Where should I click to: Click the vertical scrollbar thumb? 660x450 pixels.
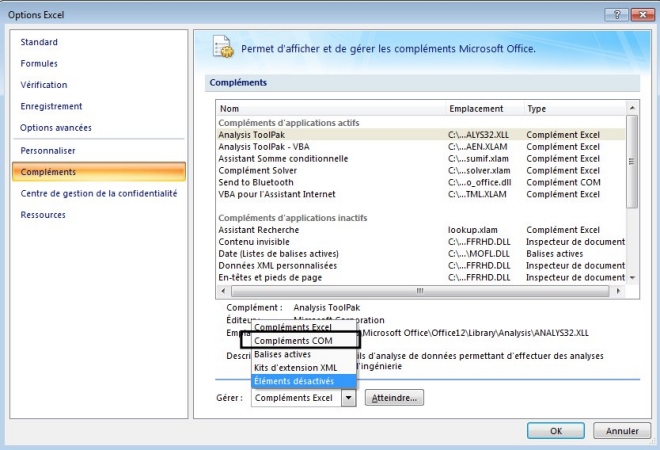pos(632,162)
